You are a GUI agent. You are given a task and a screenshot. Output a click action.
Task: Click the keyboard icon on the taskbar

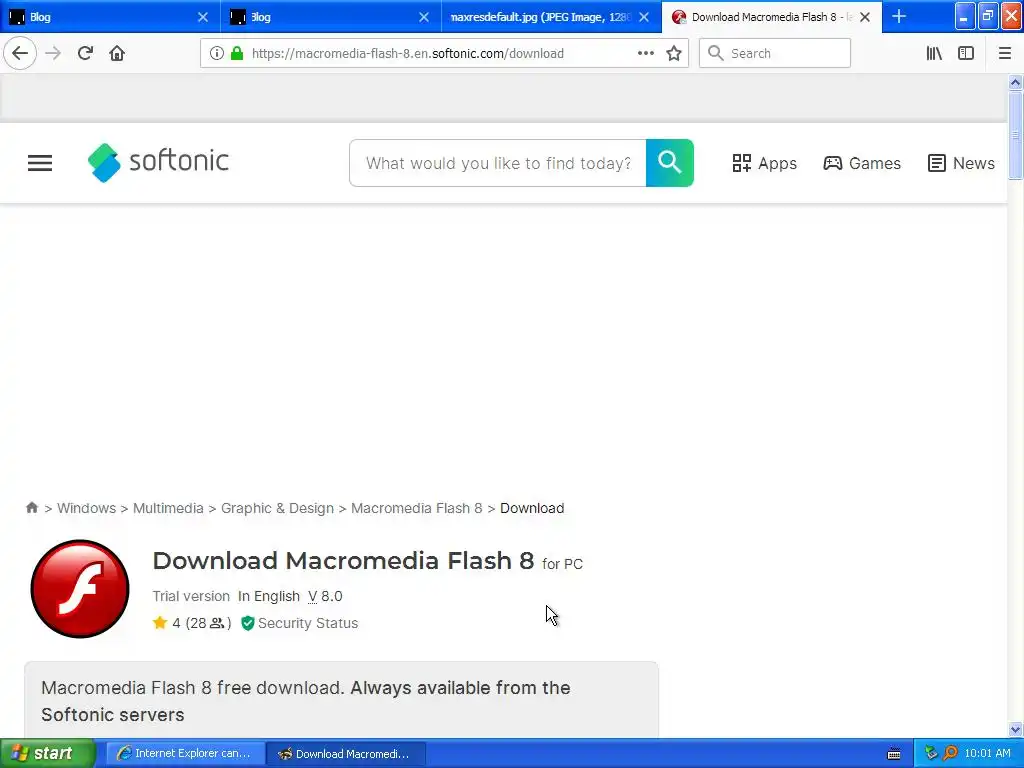(894, 754)
